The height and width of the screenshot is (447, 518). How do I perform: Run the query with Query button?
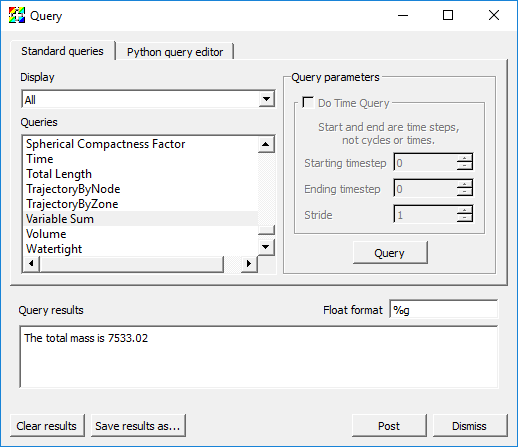390,253
